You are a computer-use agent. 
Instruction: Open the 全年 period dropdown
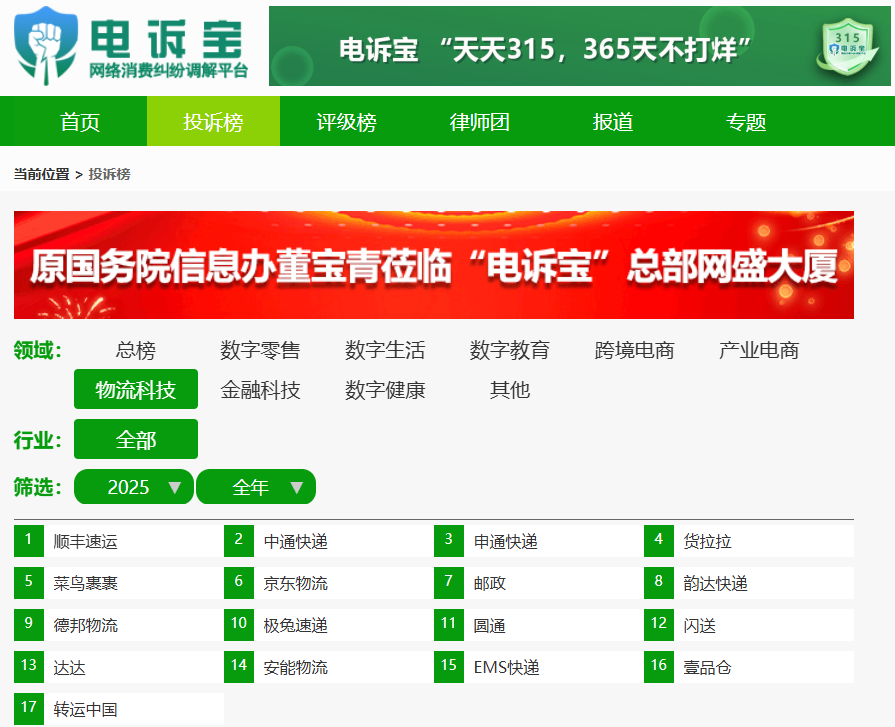click(x=256, y=487)
